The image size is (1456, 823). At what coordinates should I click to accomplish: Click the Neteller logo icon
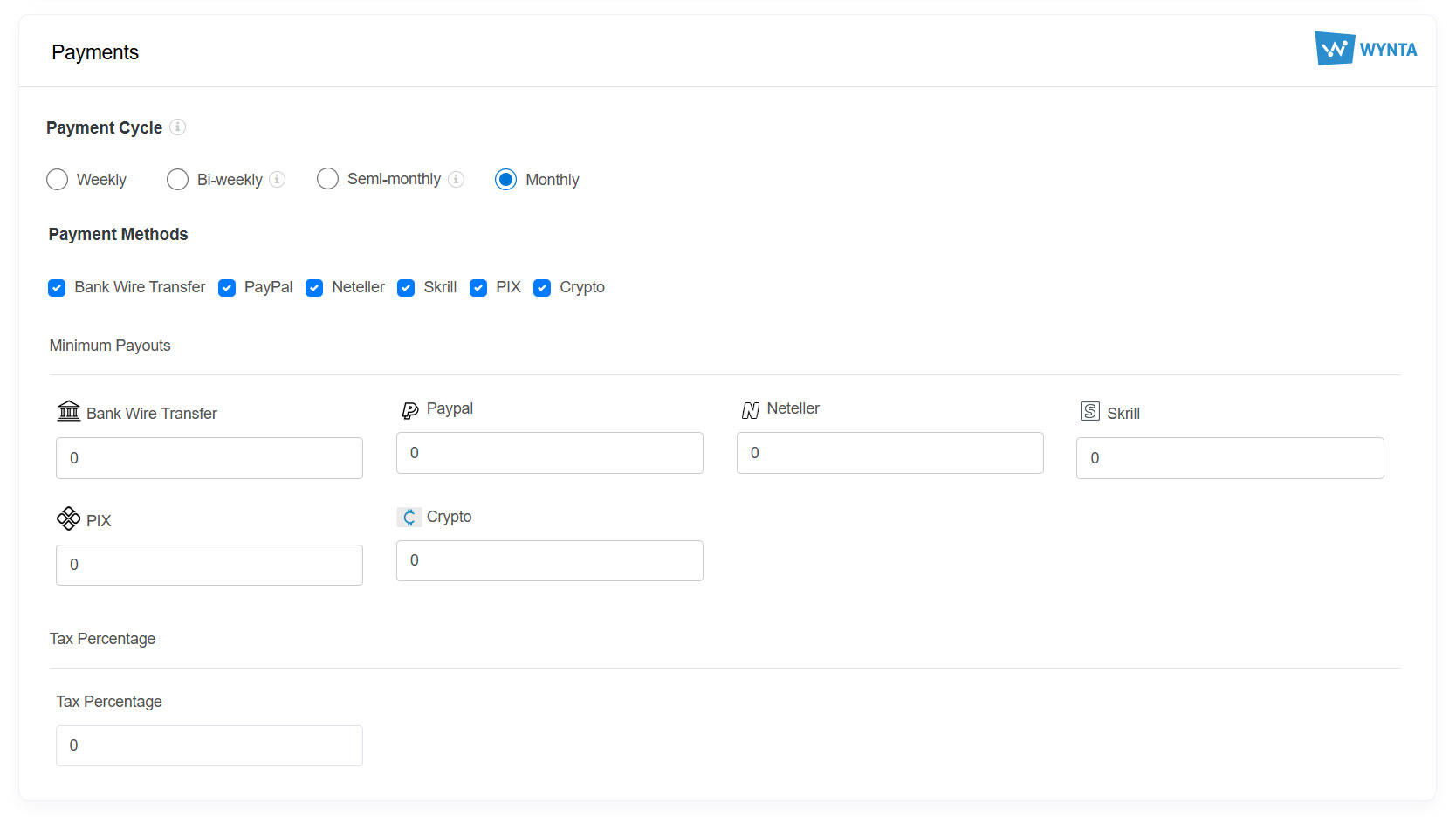pyautogui.click(x=750, y=410)
